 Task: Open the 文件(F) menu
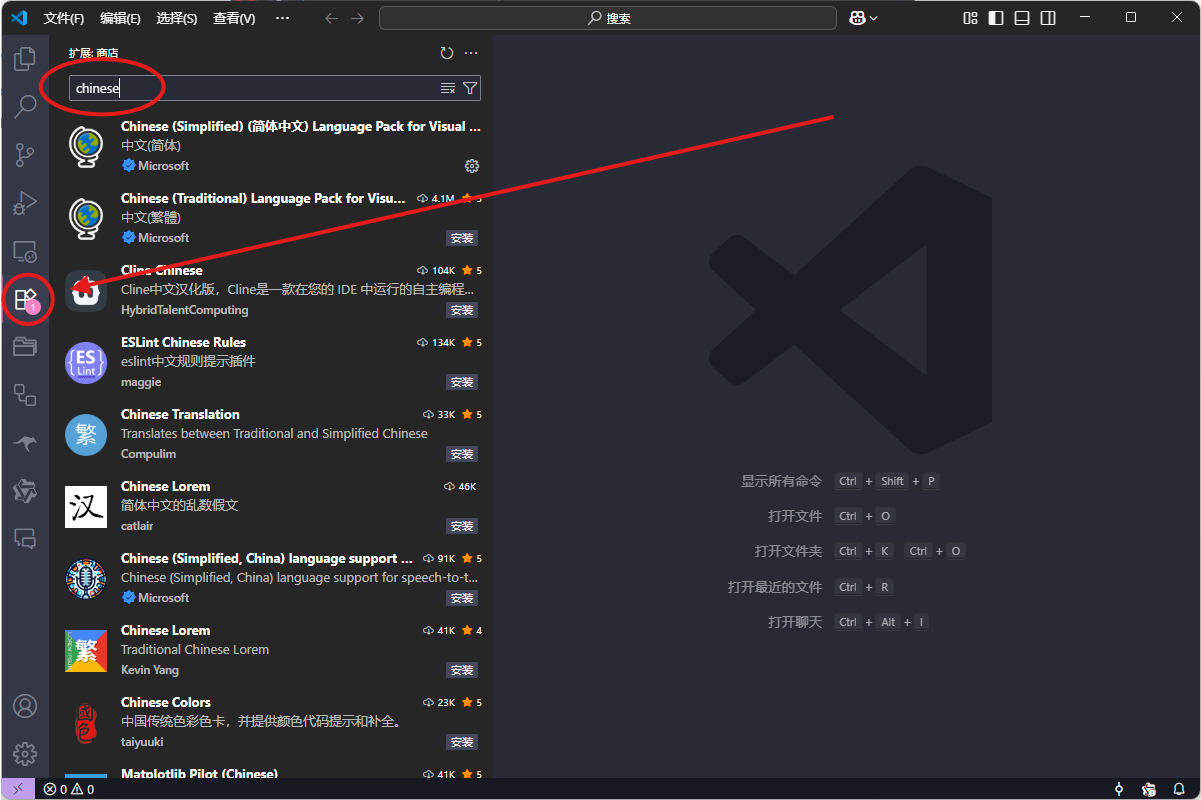pyautogui.click(x=64, y=18)
